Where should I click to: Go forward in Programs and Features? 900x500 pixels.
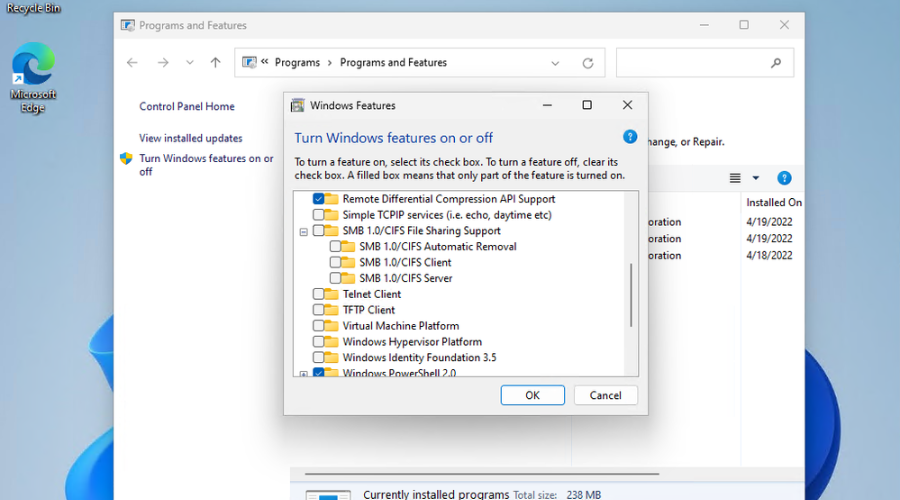[163, 63]
